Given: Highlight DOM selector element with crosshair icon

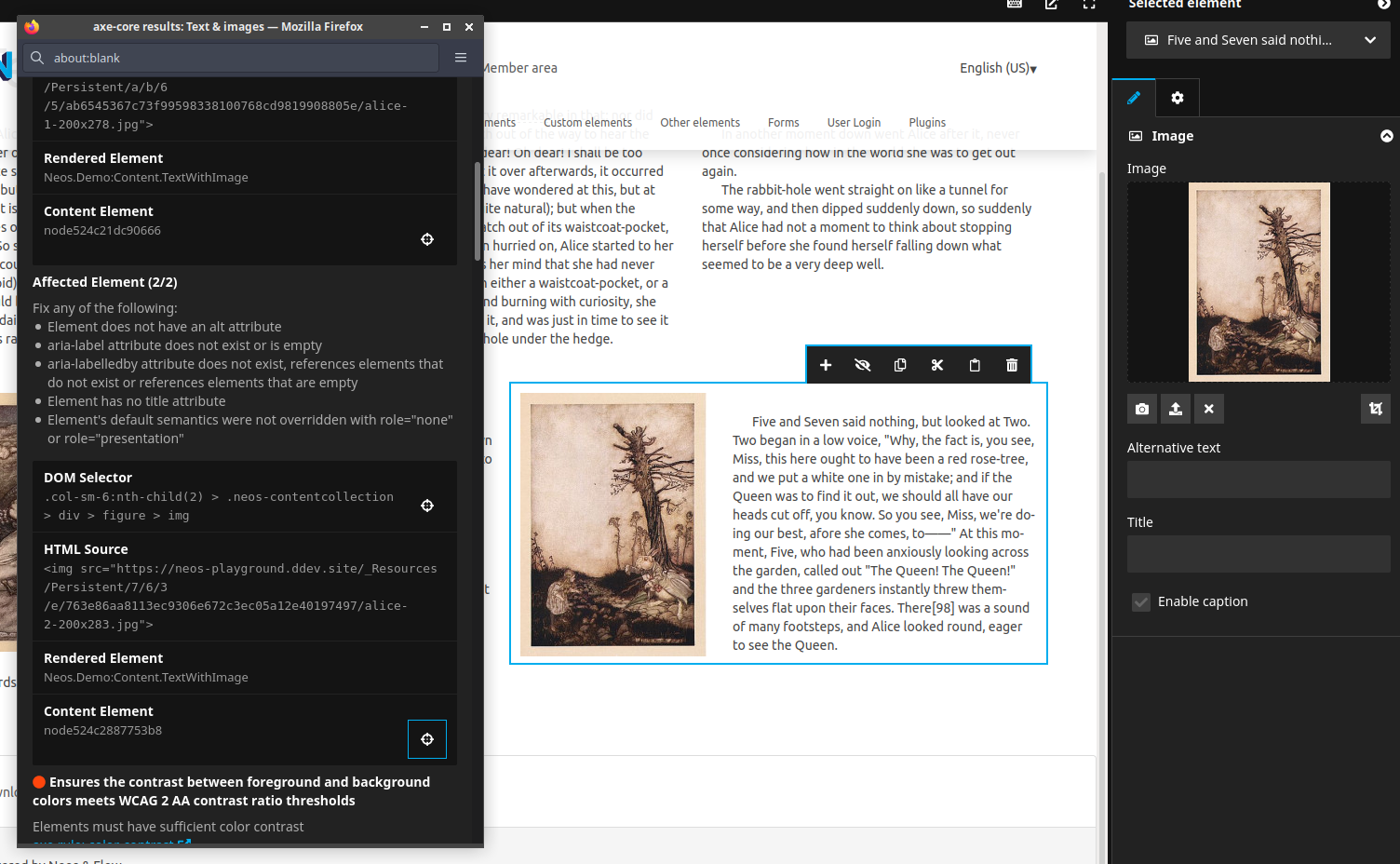Looking at the screenshot, I should coord(427,506).
